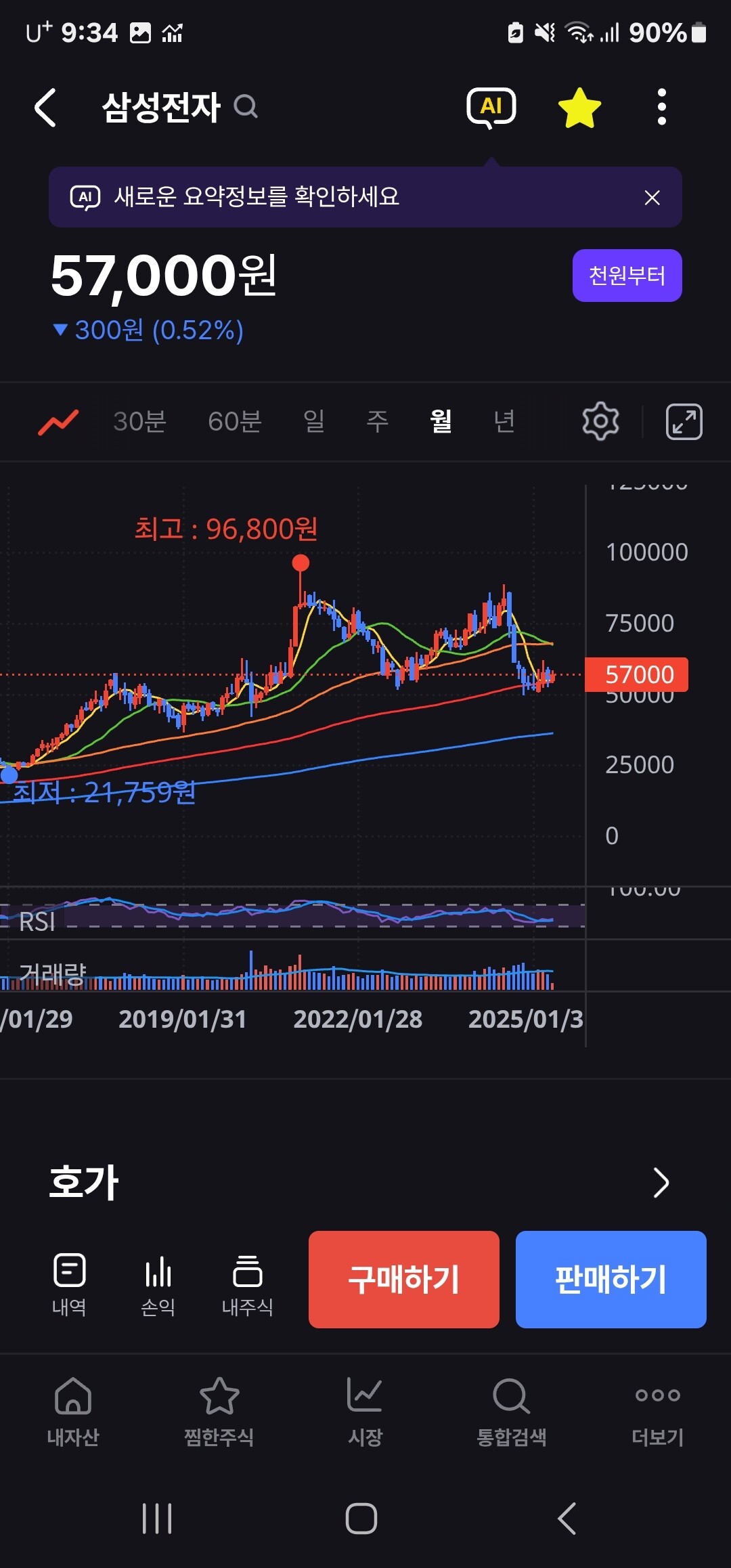Image resolution: width=731 pixels, height=1568 pixels.
Task: Select the 일 daily chart tab
Action: pos(314,421)
